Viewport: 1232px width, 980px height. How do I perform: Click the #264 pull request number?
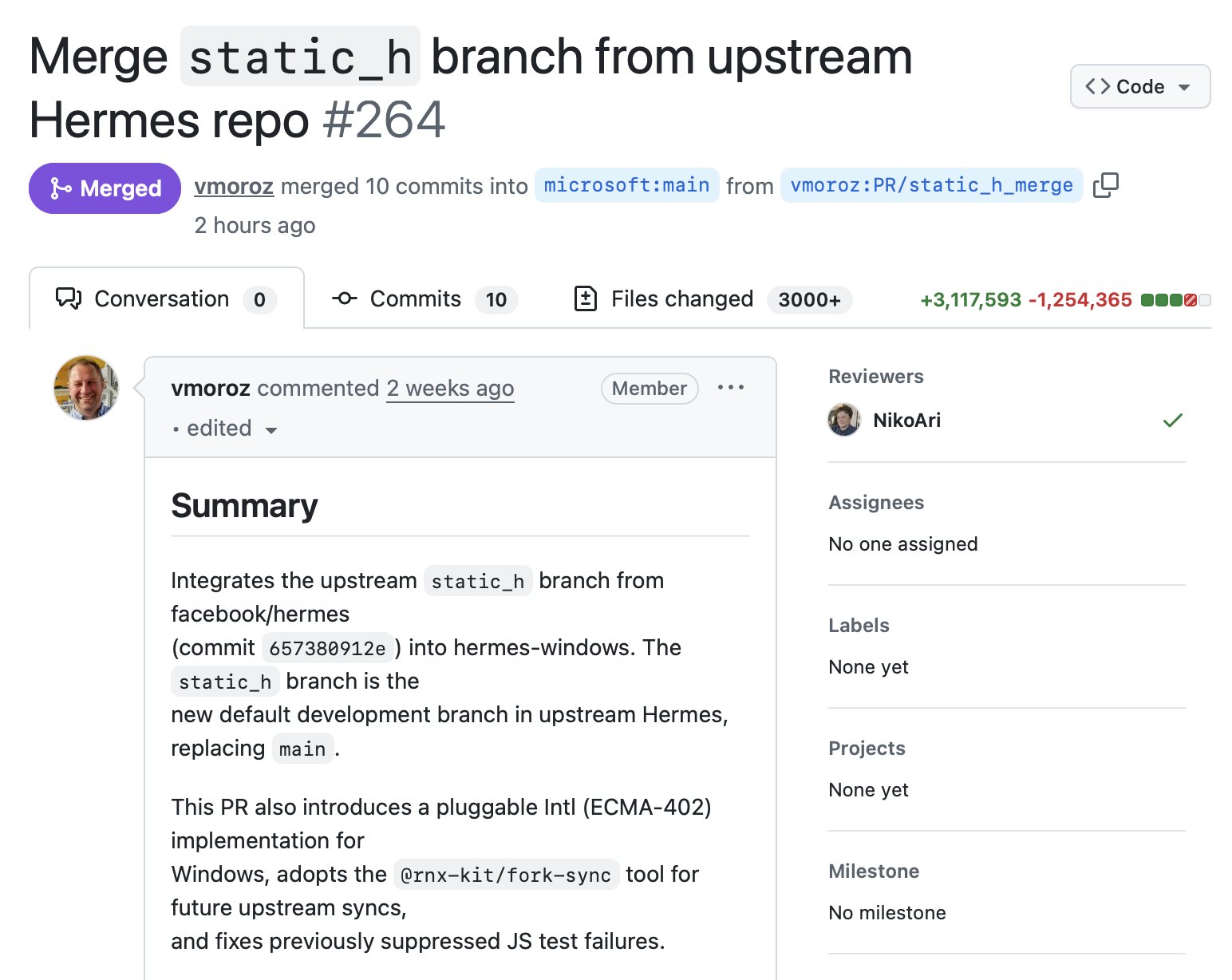(x=384, y=121)
